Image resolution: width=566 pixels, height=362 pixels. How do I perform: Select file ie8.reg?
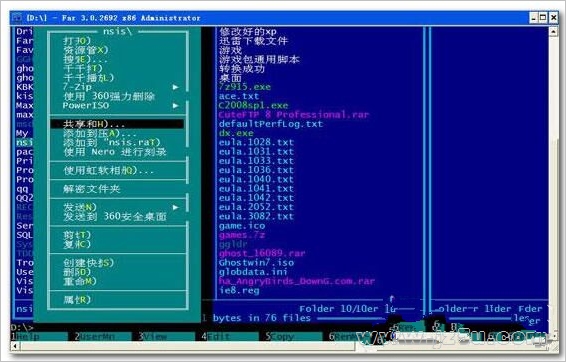click(239, 290)
